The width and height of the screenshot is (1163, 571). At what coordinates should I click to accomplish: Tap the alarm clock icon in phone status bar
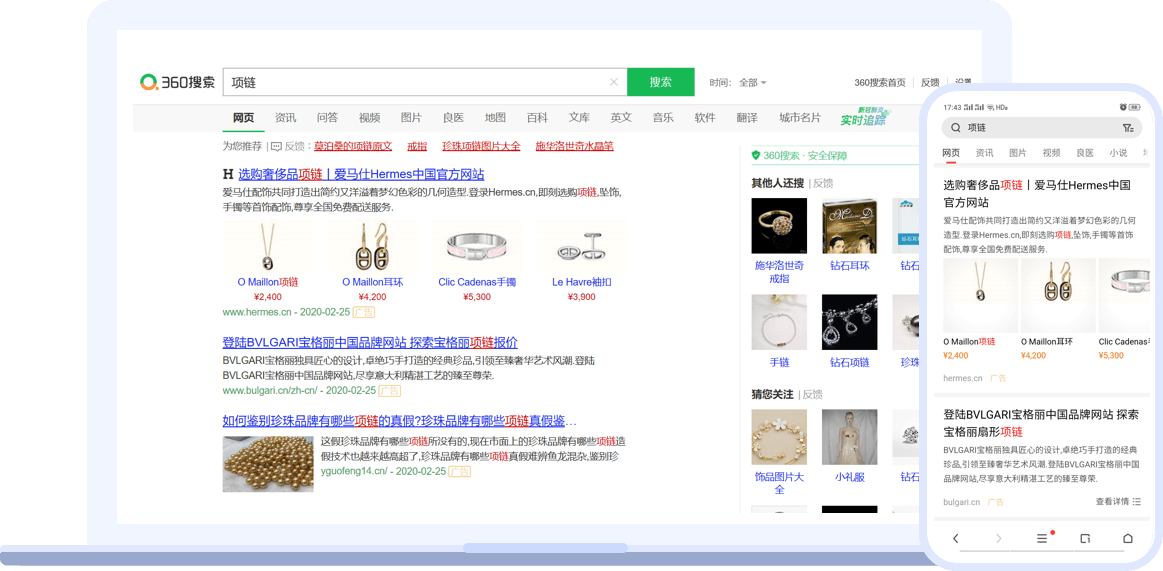click(x=1124, y=107)
